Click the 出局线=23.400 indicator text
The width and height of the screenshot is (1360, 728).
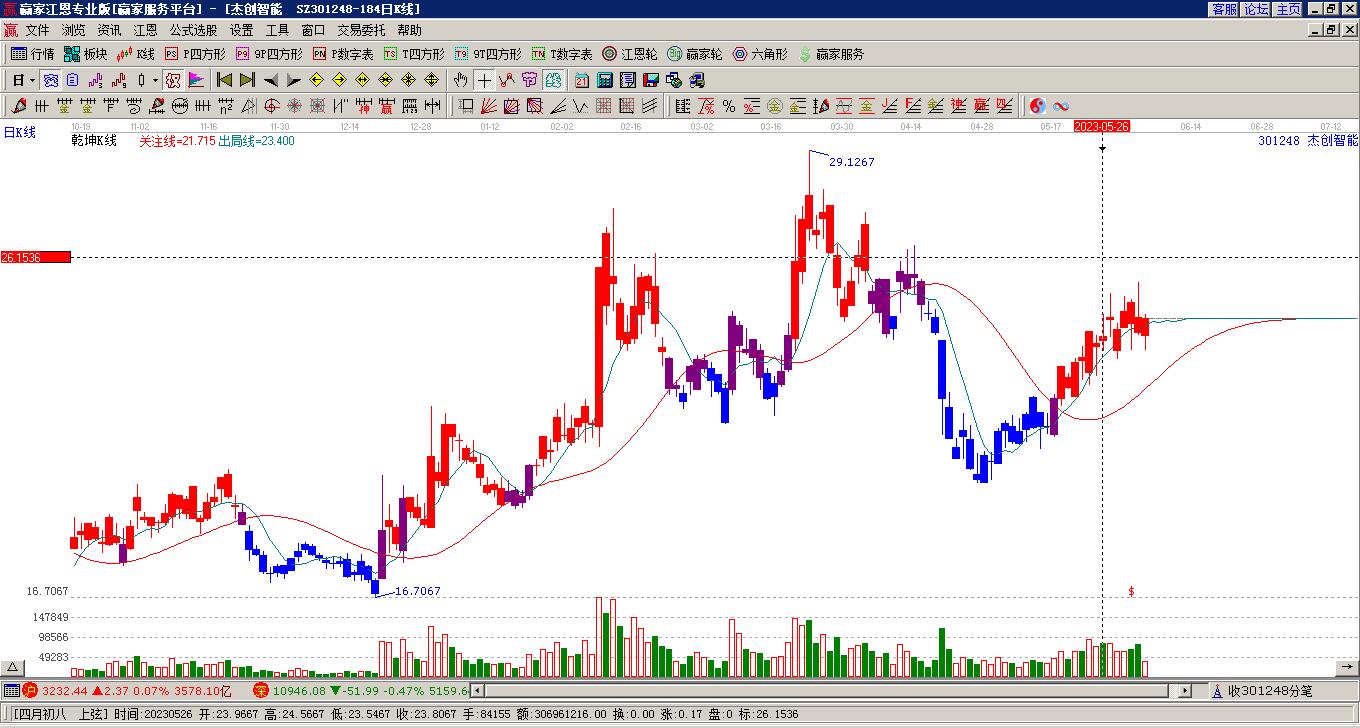[x=256, y=141]
